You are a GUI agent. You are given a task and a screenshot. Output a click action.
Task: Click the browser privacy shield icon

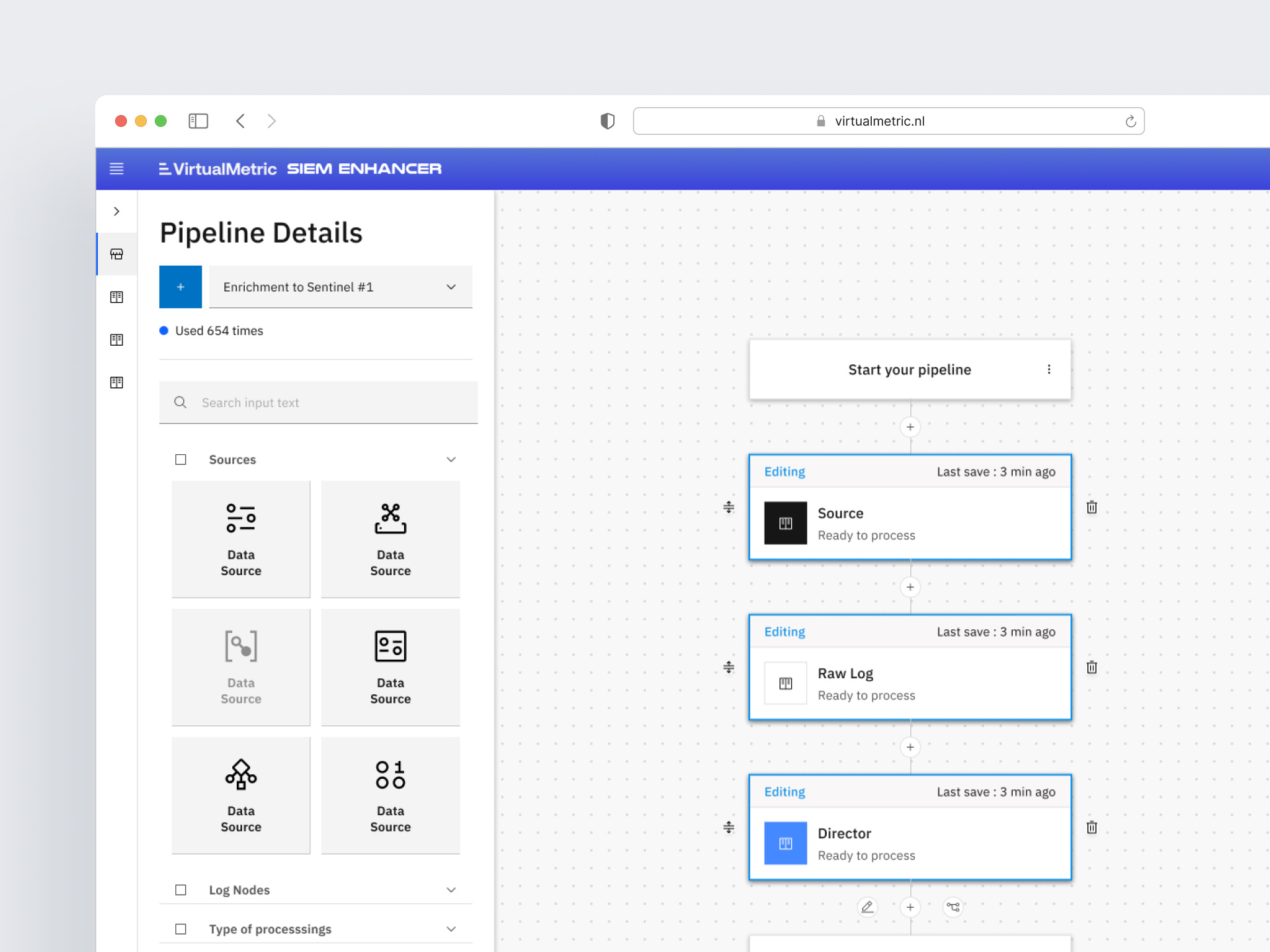tap(607, 121)
